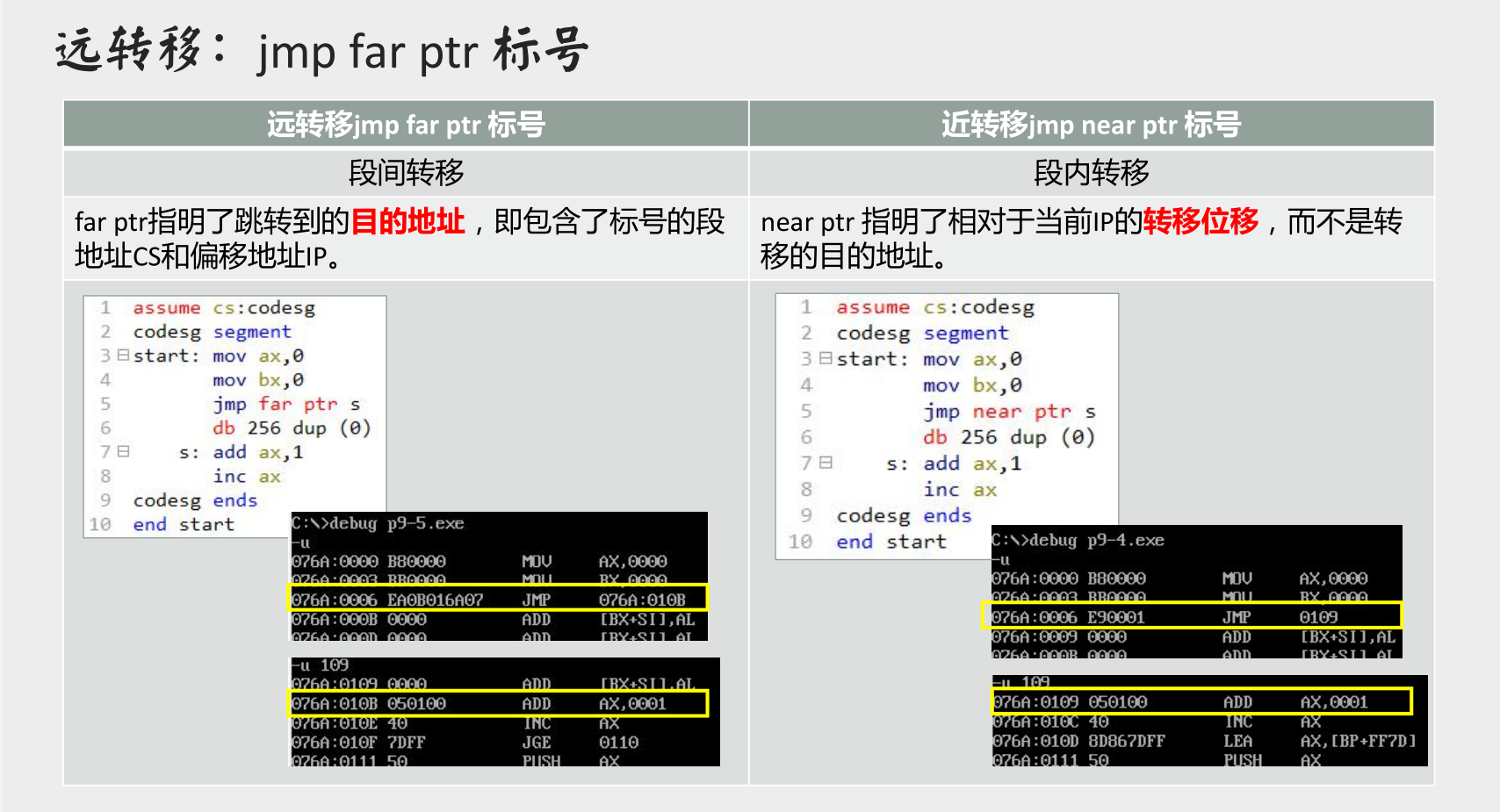The height and width of the screenshot is (812, 1500).
Task: Collapse start block in the near jmp listing
Action: [825, 359]
